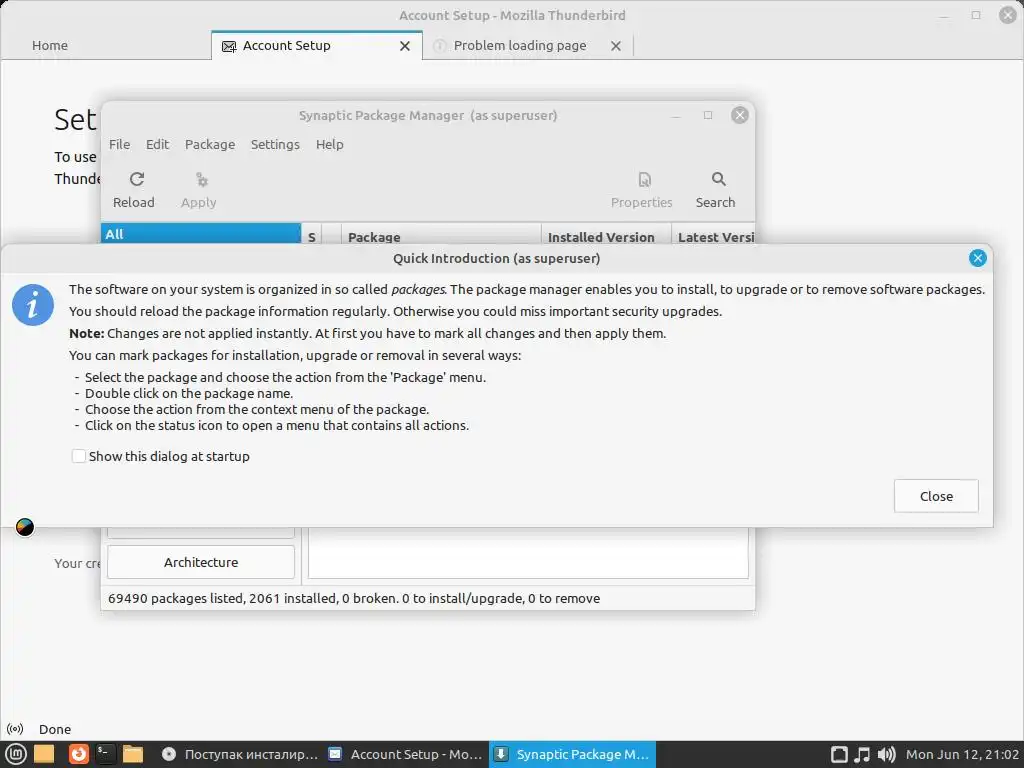Click the Search magnifier in Synaptic toolbar
This screenshot has width=1024, height=768.
tap(718, 179)
